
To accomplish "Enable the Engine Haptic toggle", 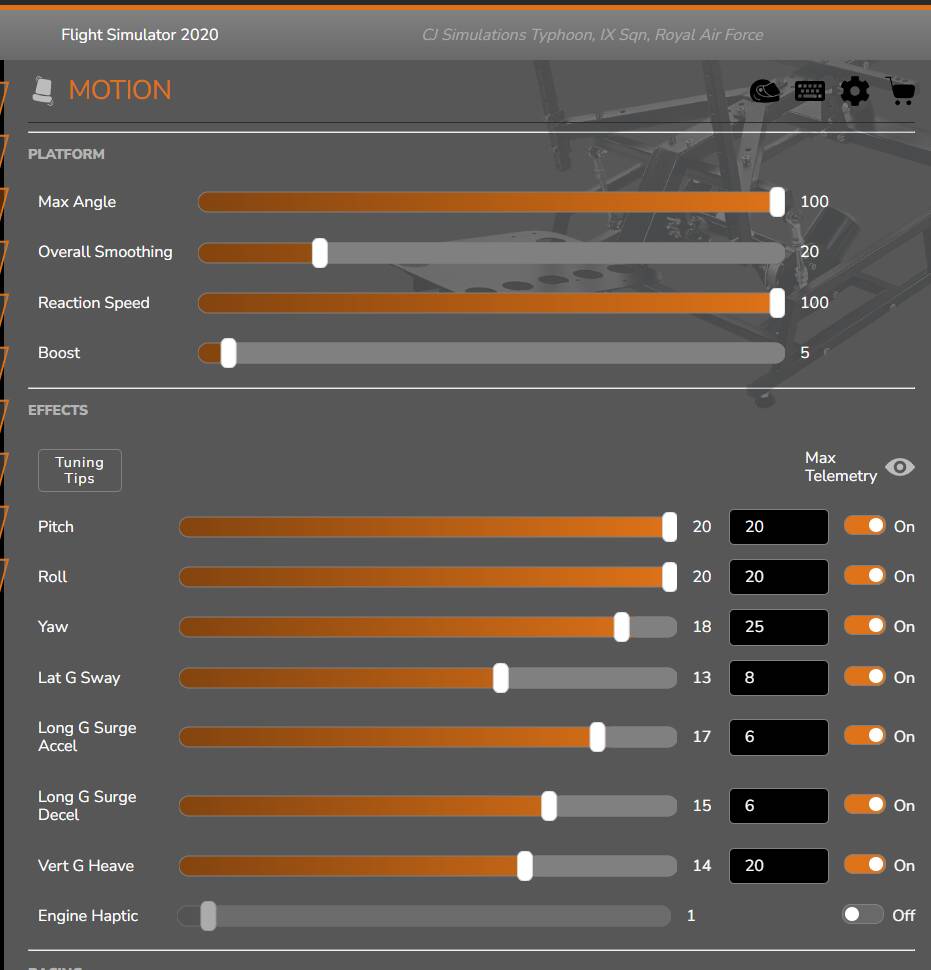I will pos(861,915).
